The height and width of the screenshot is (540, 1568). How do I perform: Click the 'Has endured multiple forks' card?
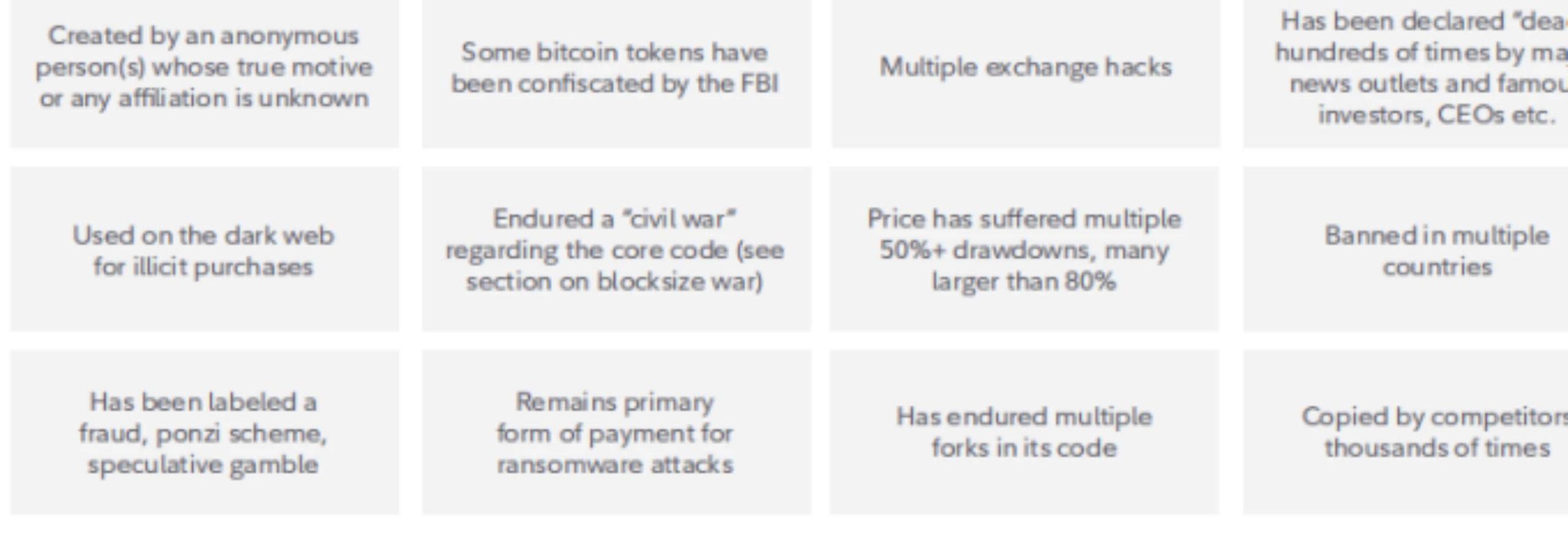click(x=1024, y=432)
